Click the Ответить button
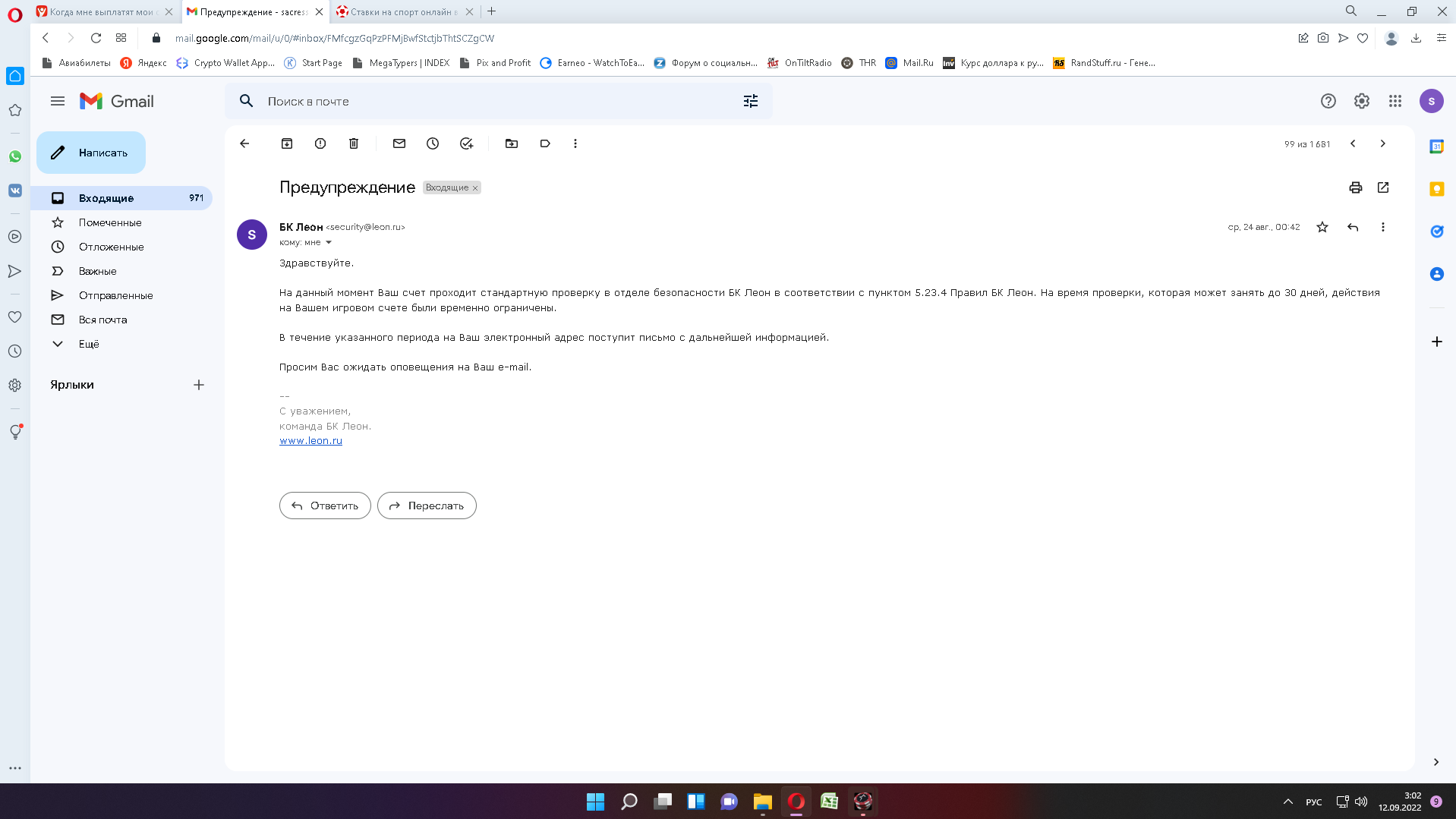This screenshot has width=1456, height=819. (x=325, y=506)
